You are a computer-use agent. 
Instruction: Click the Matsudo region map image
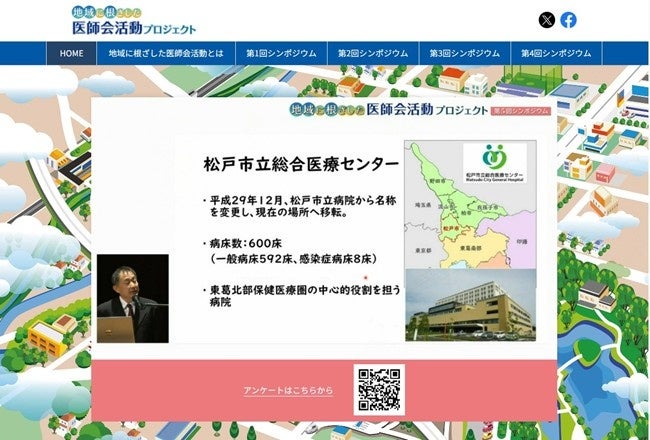click(470, 204)
